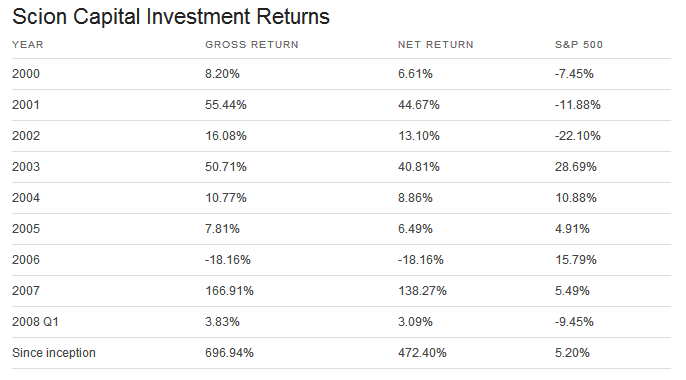Select the YEAR column header
Image resolution: width=686 pixels, height=380 pixels.
28,45
